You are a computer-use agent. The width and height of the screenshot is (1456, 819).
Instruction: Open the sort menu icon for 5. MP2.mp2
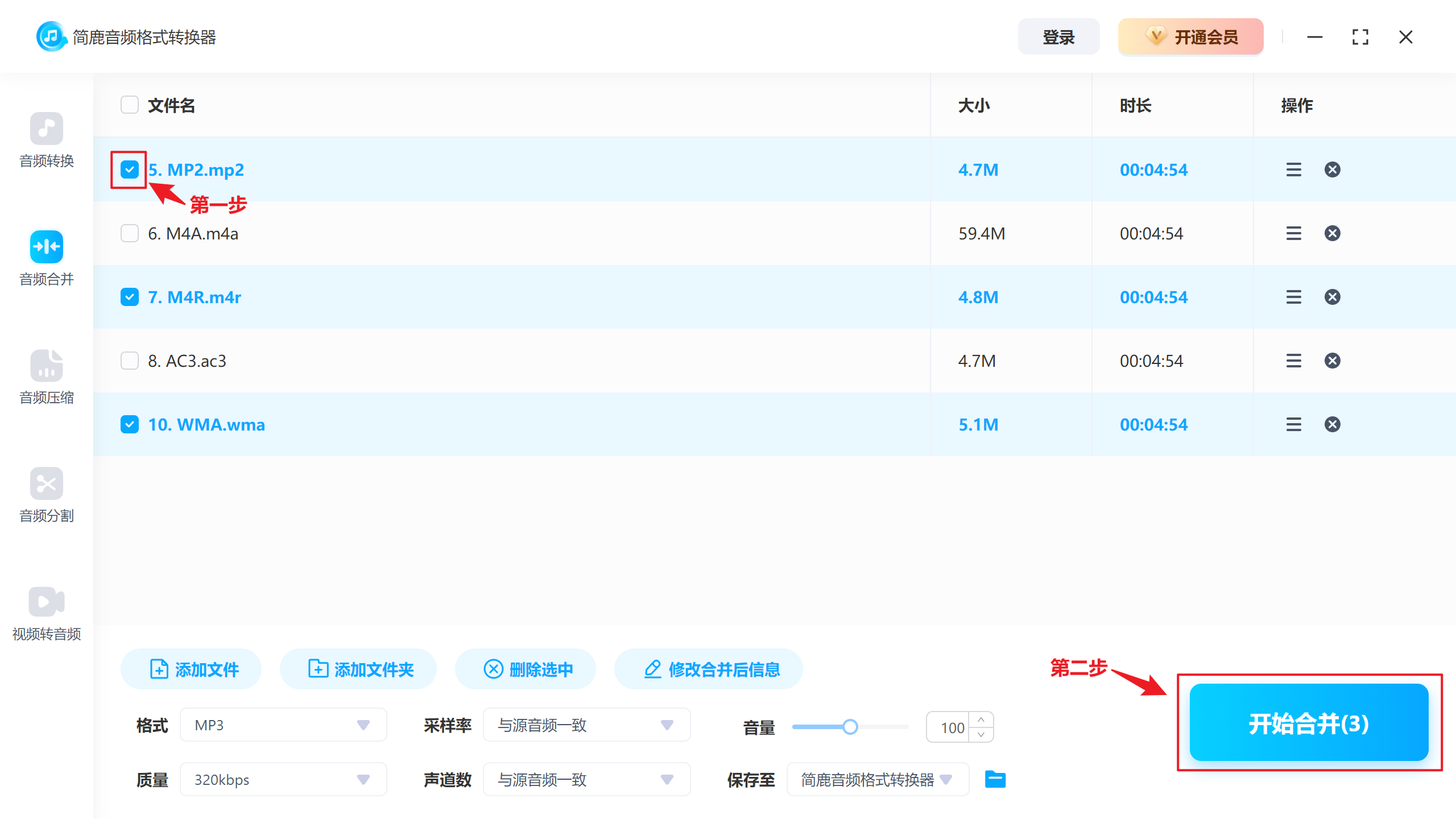click(x=1293, y=169)
